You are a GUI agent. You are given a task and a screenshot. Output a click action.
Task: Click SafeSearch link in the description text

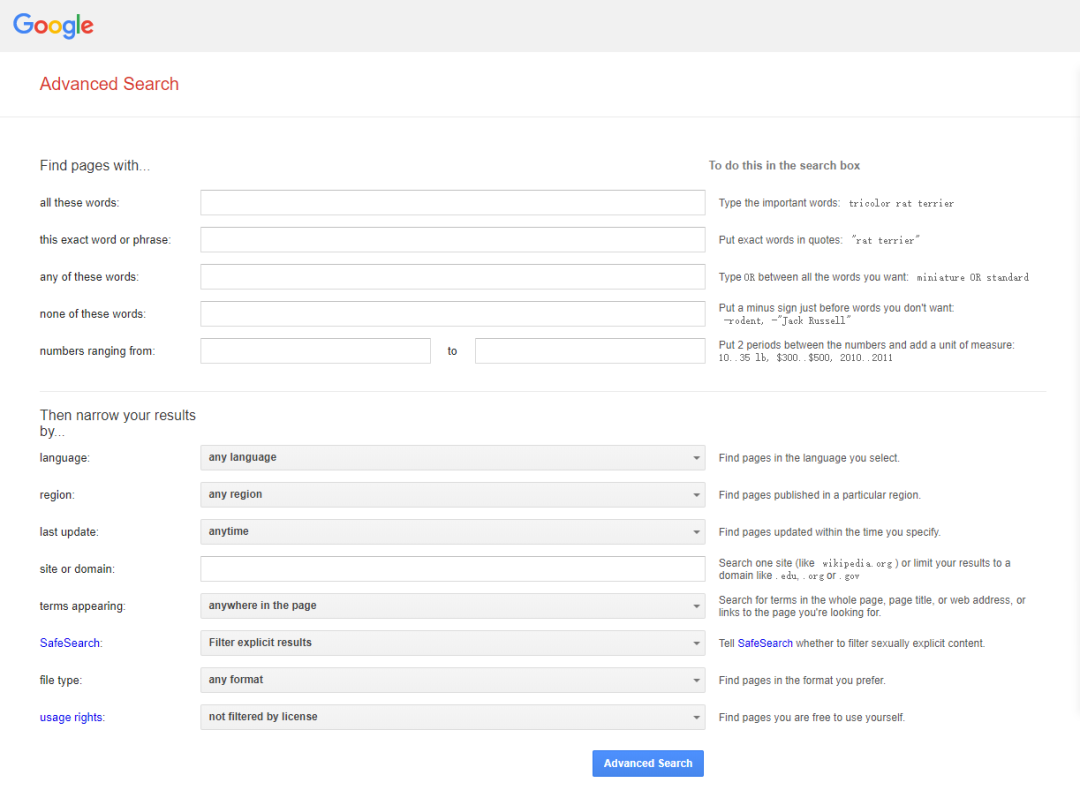[x=765, y=643]
